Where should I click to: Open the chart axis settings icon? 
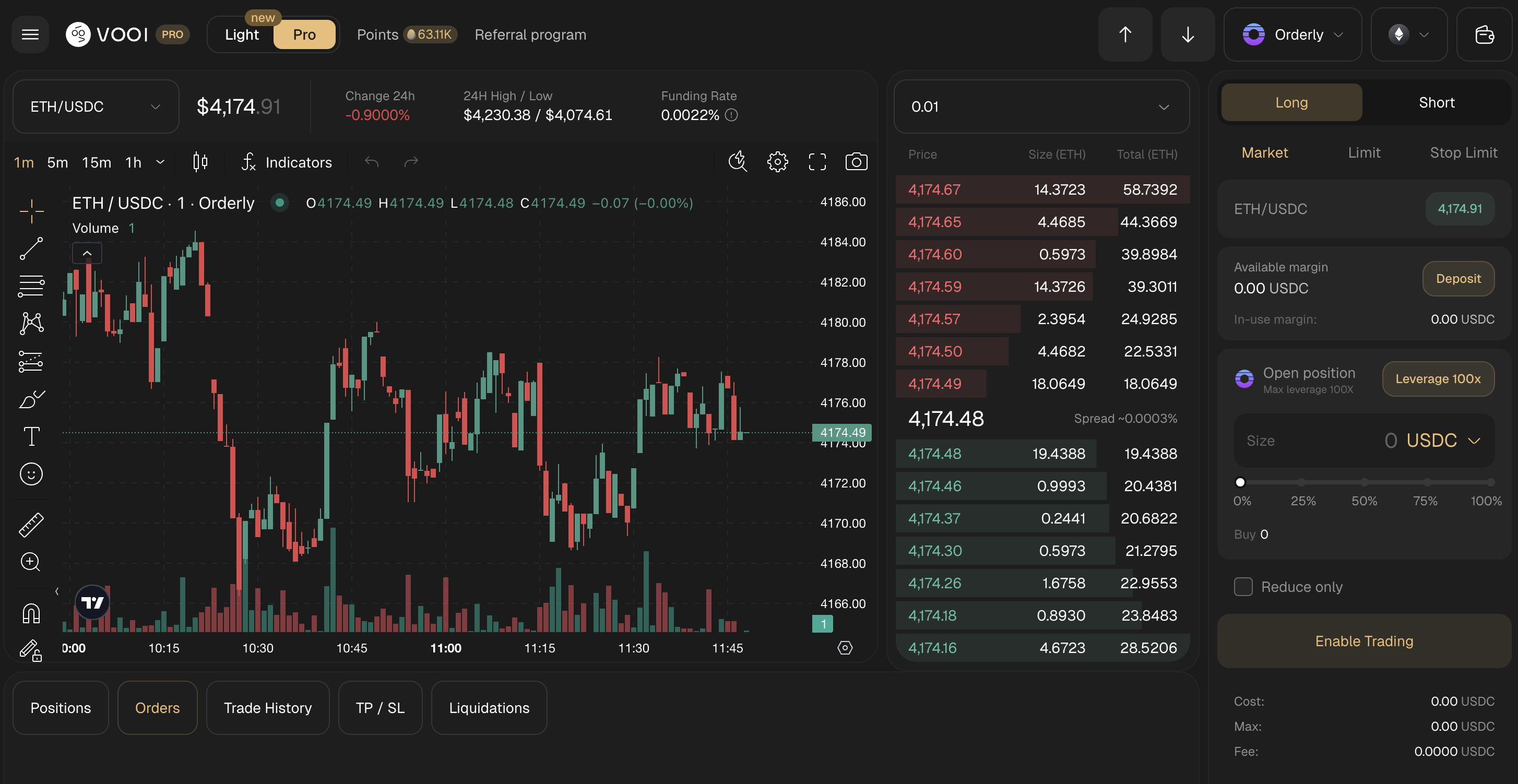click(x=845, y=648)
